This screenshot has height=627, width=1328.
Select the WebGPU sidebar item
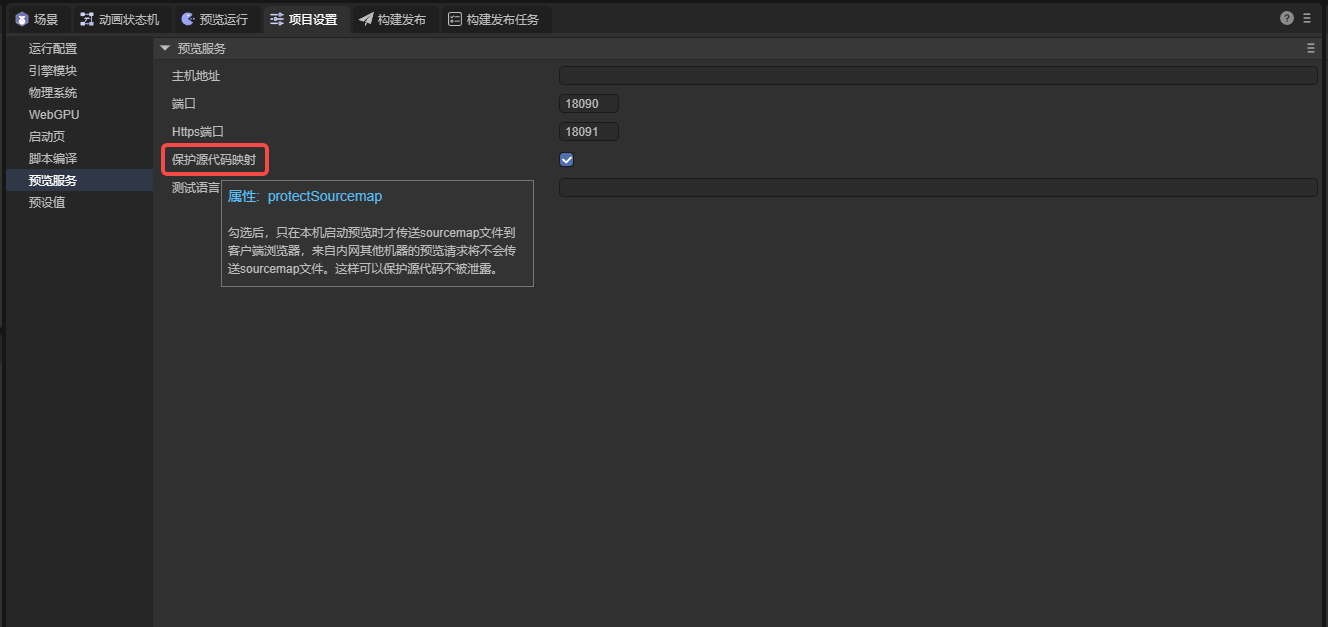click(54, 115)
